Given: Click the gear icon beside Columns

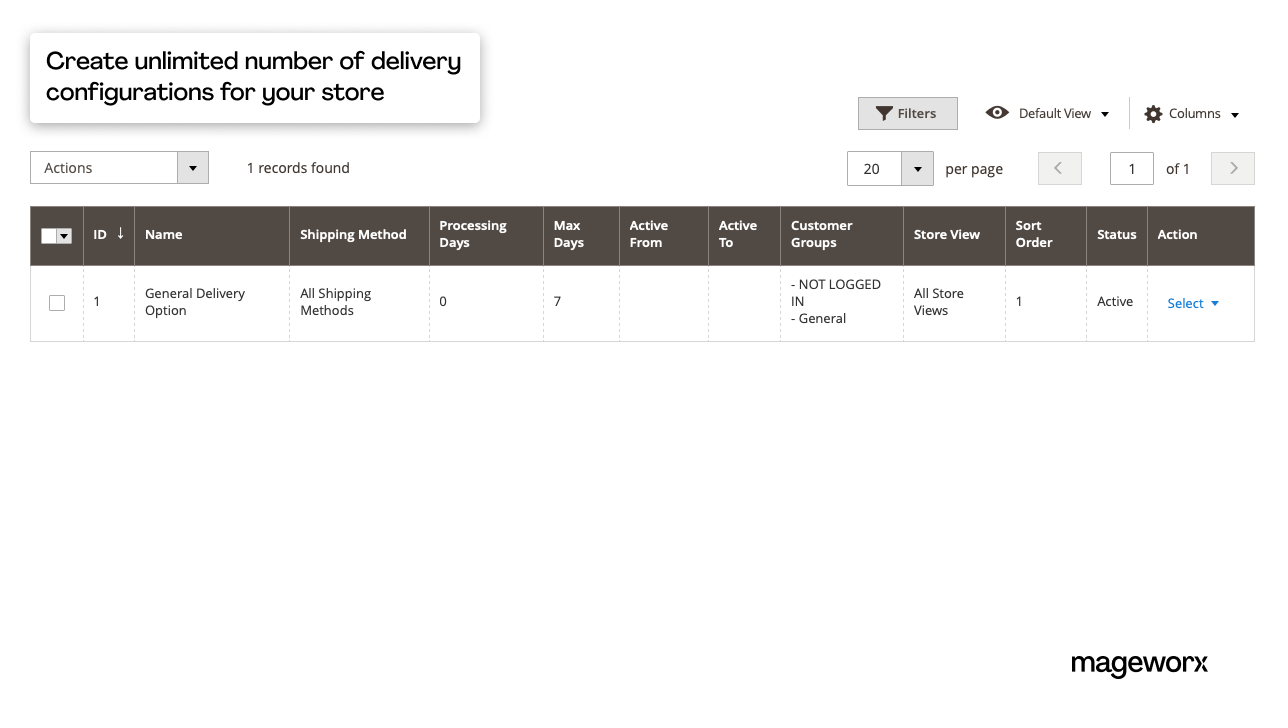Looking at the screenshot, I should (1154, 113).
